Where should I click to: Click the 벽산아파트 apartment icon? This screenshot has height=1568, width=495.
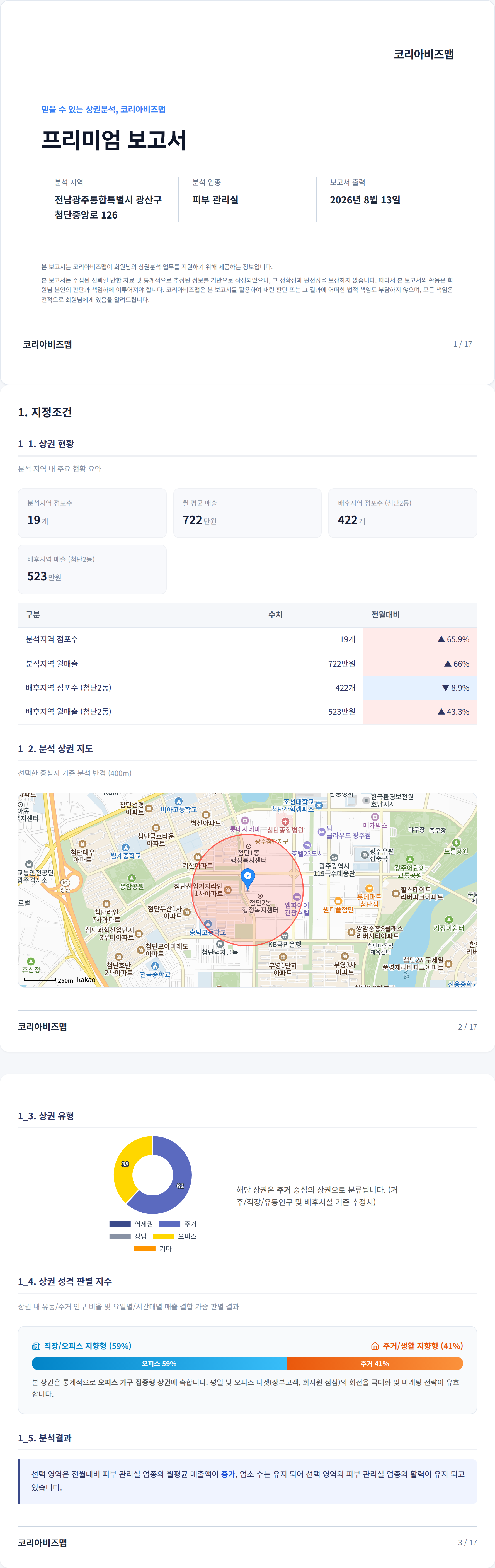click(x=206, y=814)
